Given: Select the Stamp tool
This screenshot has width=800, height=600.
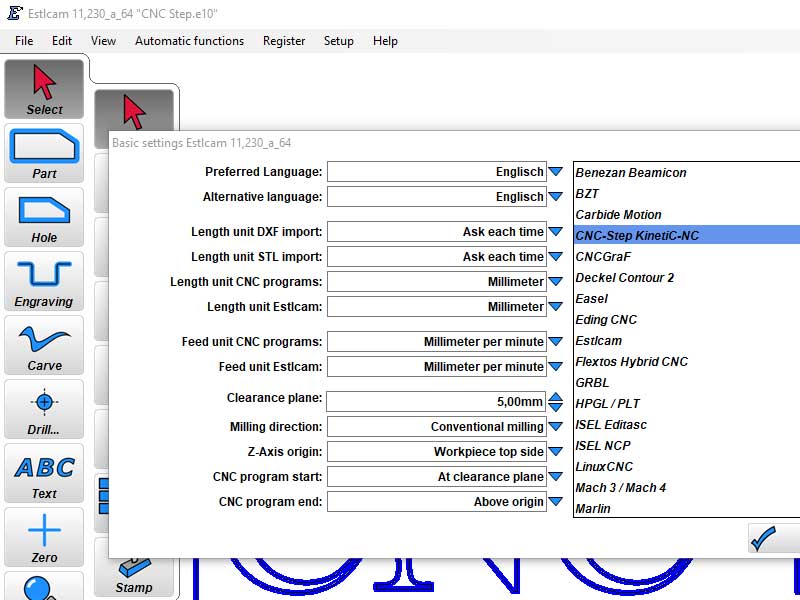Looking at the screenshot, I should coord(134,570).
